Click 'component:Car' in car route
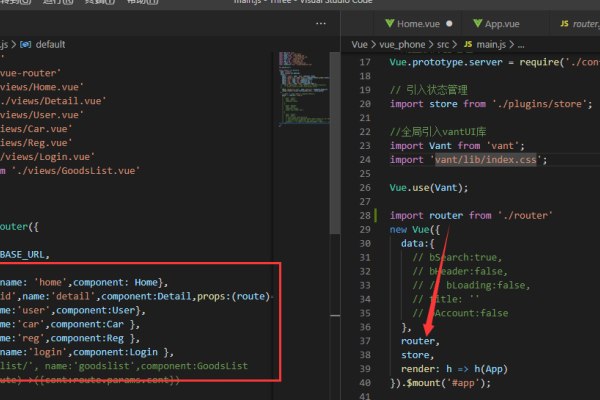 point(87,324)
